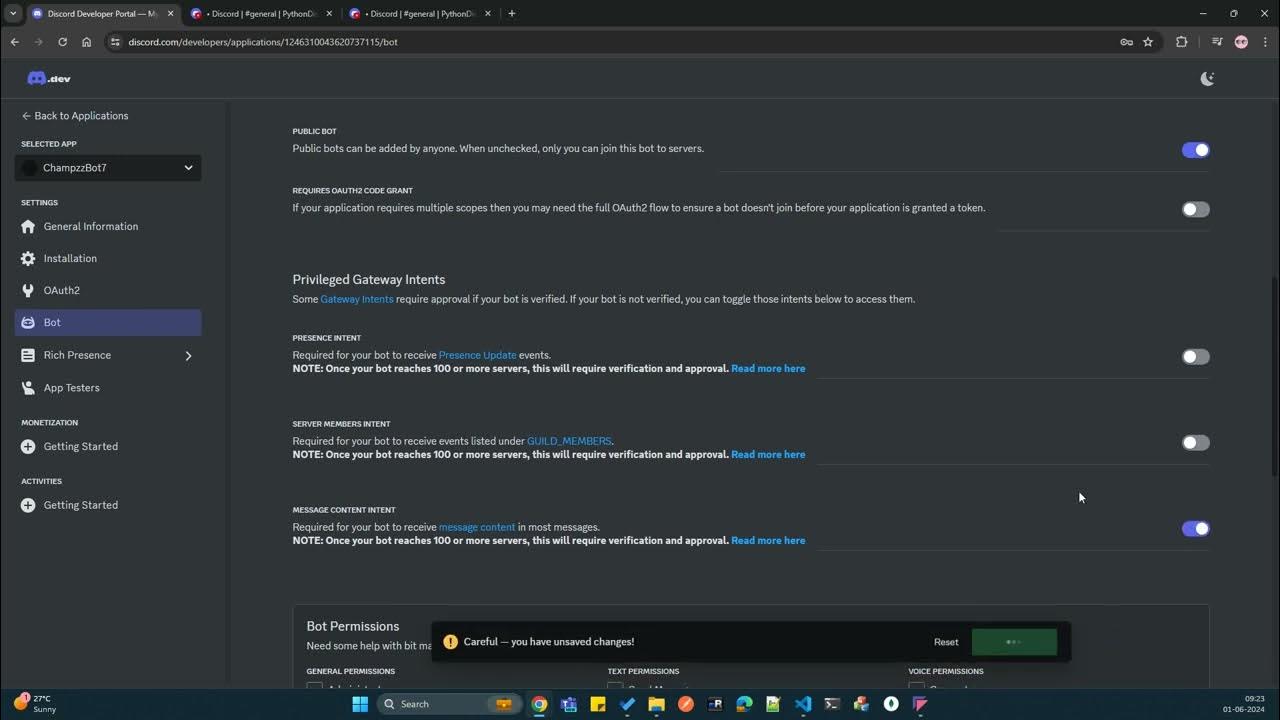This screenshot has height=720, width=1280.
Task: Open the browser extensions puzzle icon
Action: 1181,42
